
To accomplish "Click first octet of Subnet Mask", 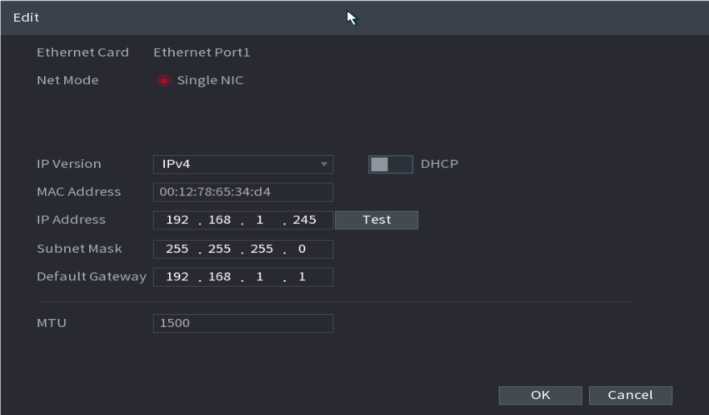I will click(176, 248).
